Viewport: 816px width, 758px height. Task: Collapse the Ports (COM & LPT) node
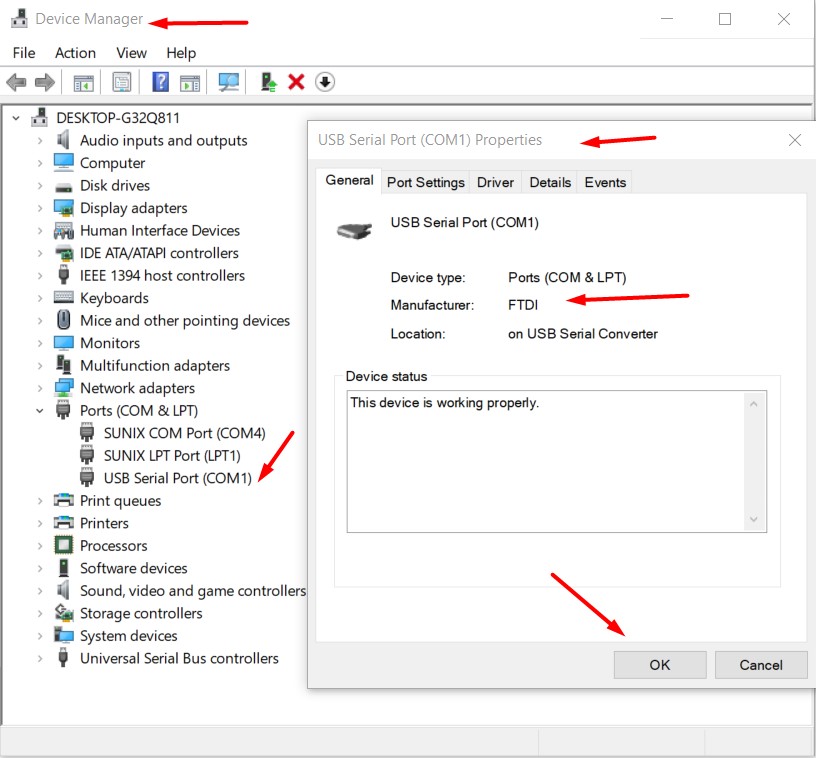coord(40,411)
